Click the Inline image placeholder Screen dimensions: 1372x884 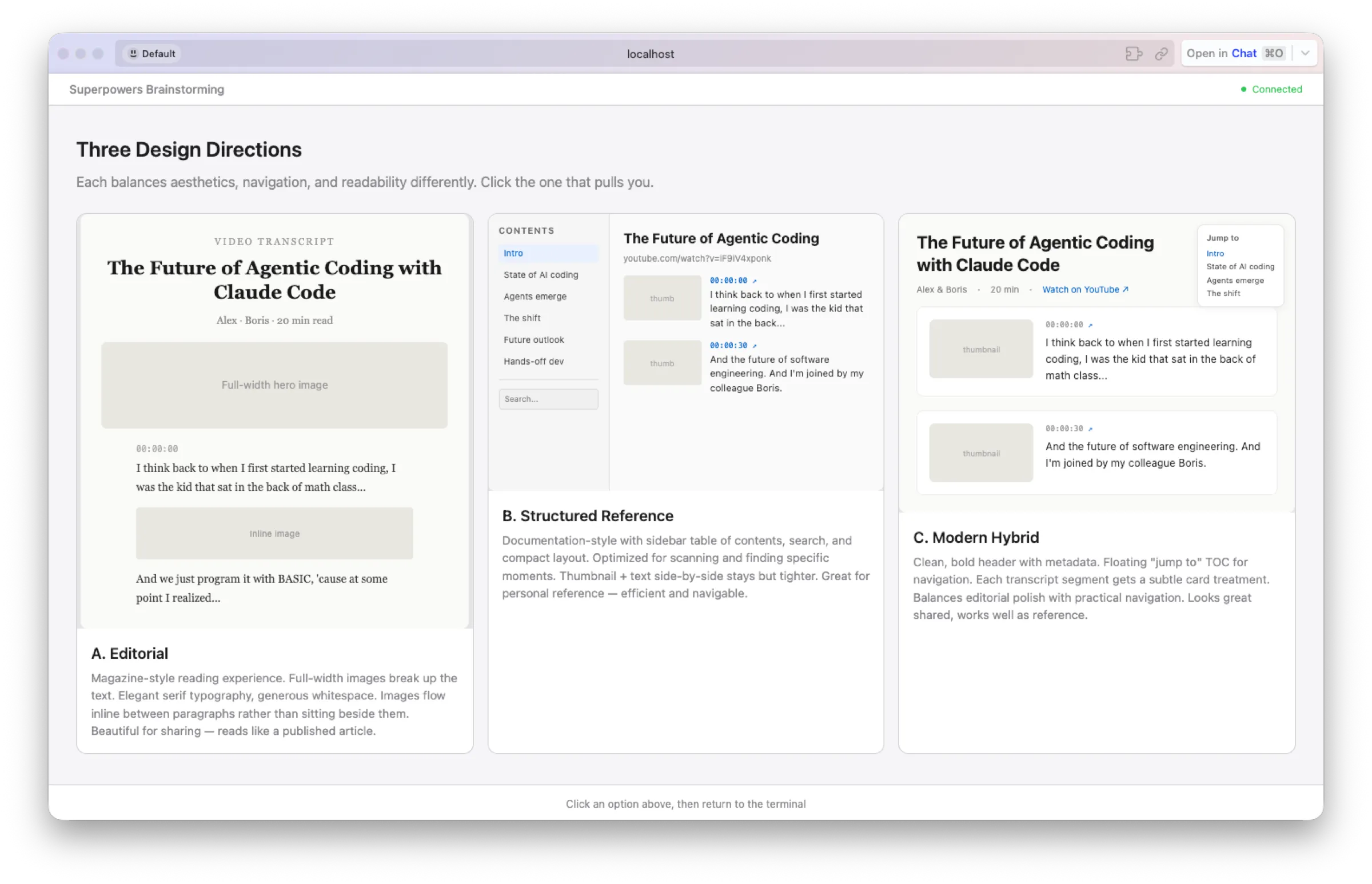tap(274, 533)
